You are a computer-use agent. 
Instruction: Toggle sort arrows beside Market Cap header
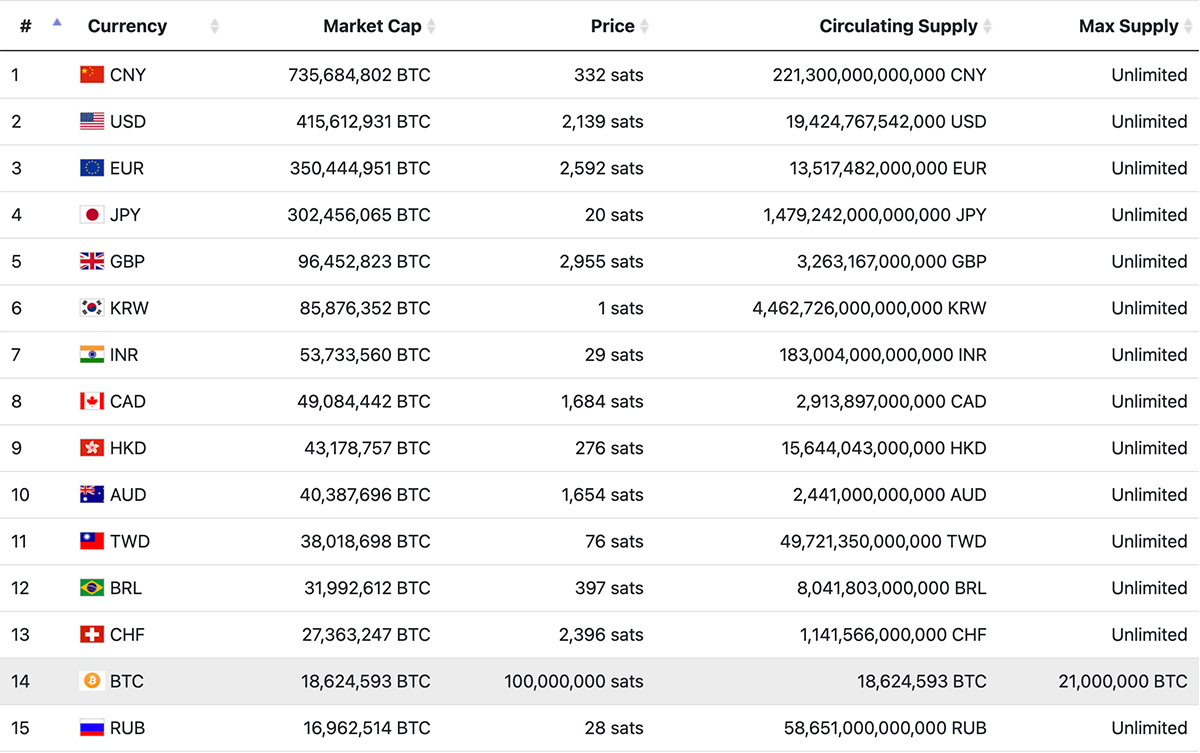(432, 26)
